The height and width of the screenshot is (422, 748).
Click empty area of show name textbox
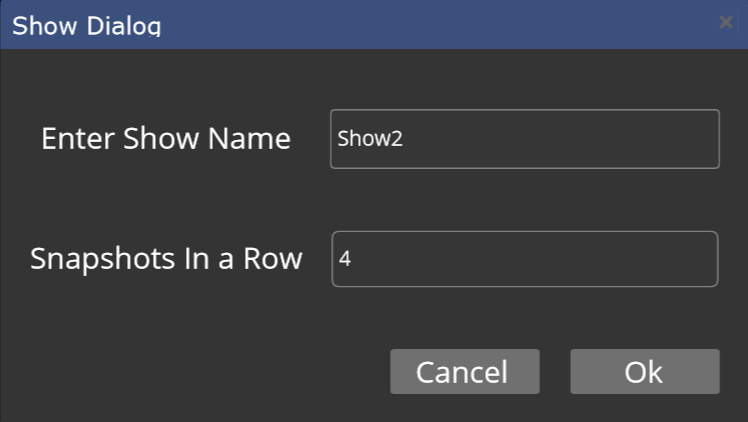(x=563, y=139)
